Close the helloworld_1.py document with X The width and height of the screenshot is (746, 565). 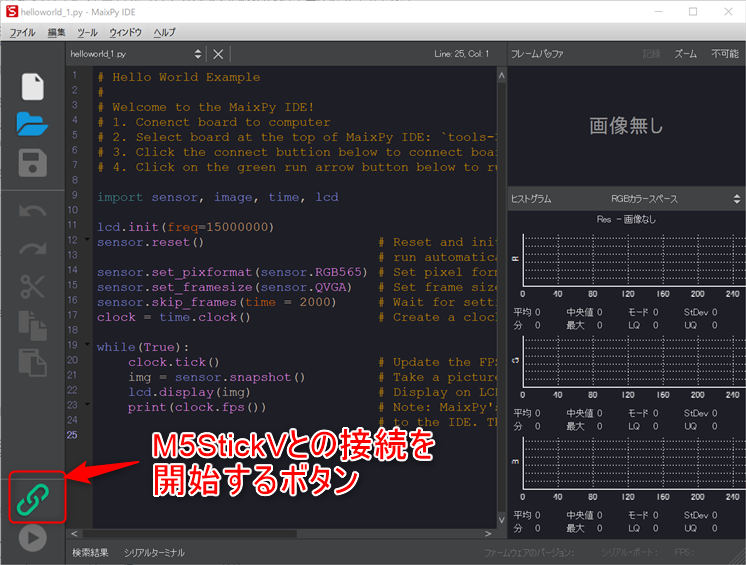pos(219,53)
